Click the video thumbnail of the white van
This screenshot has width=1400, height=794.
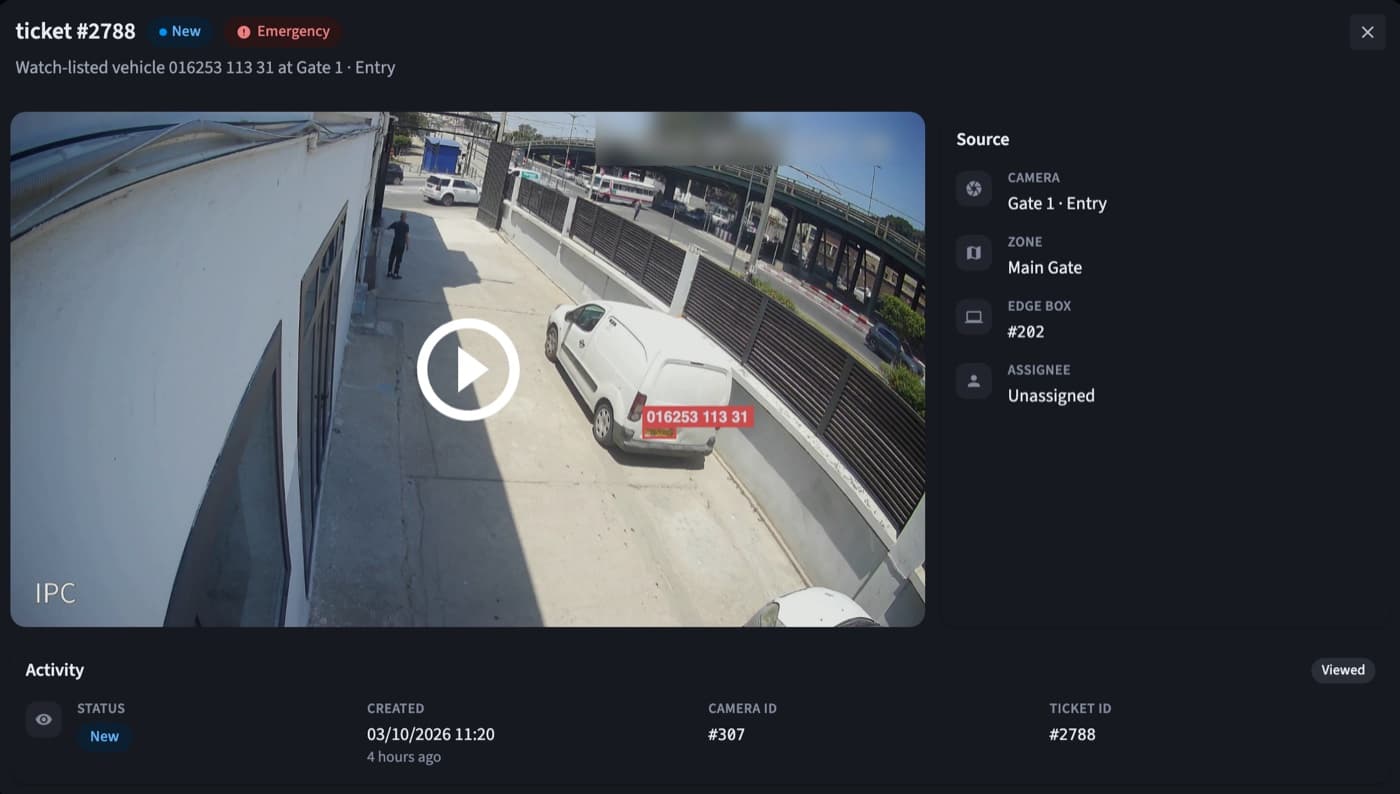(x=467, y=369)
